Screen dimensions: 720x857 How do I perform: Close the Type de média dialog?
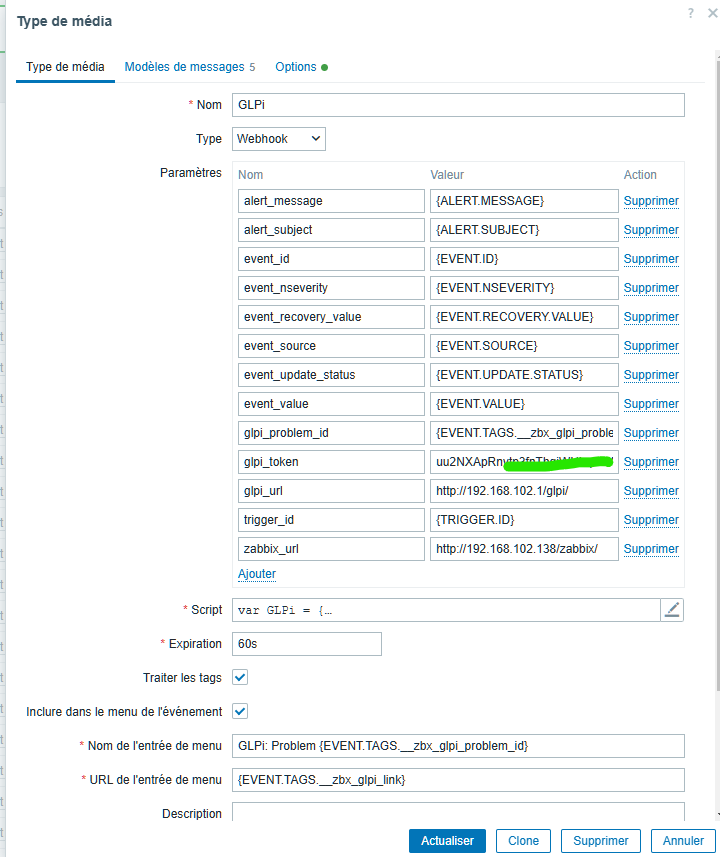(x=712, y=13)
